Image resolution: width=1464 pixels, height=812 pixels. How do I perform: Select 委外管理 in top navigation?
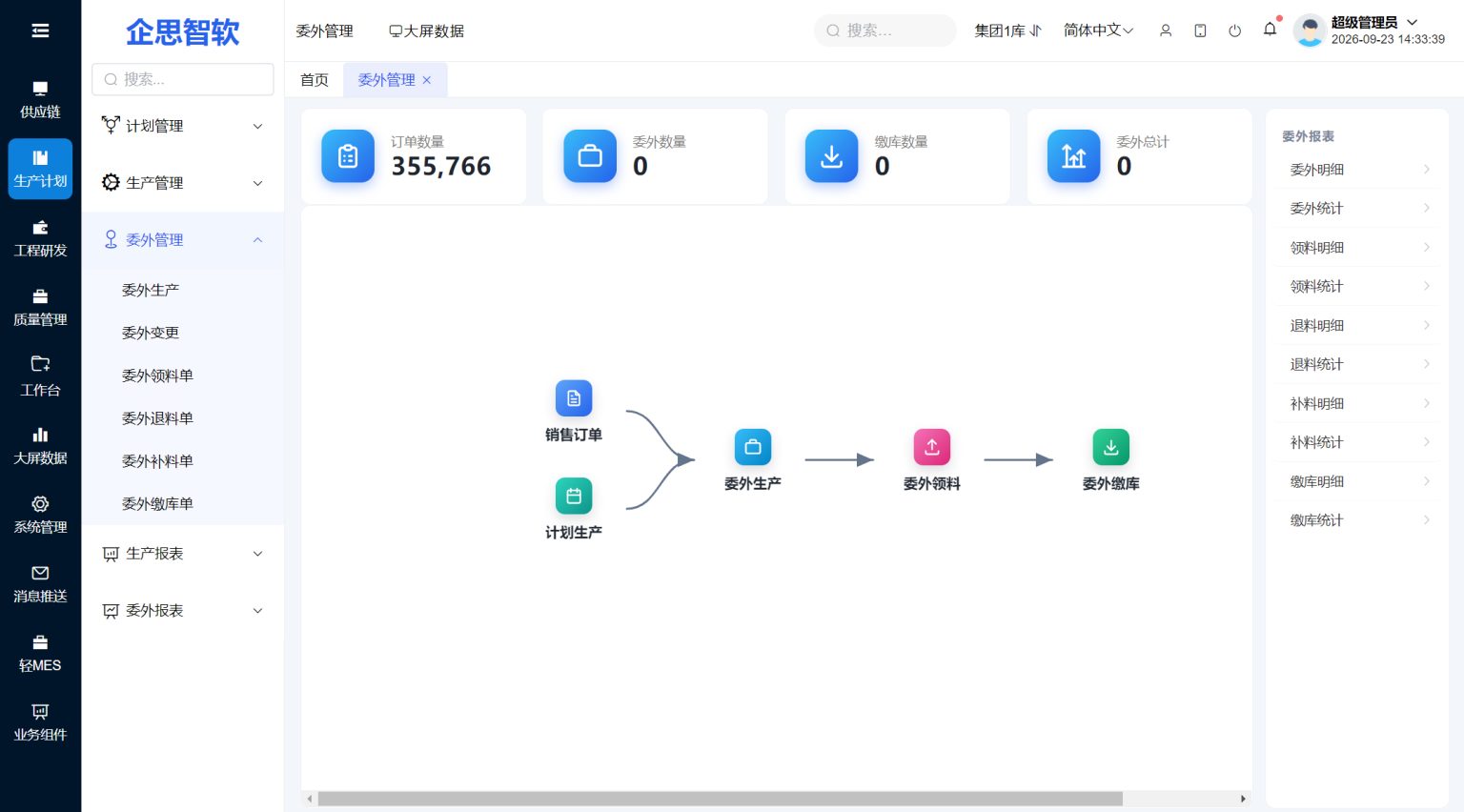pos(324,30)
